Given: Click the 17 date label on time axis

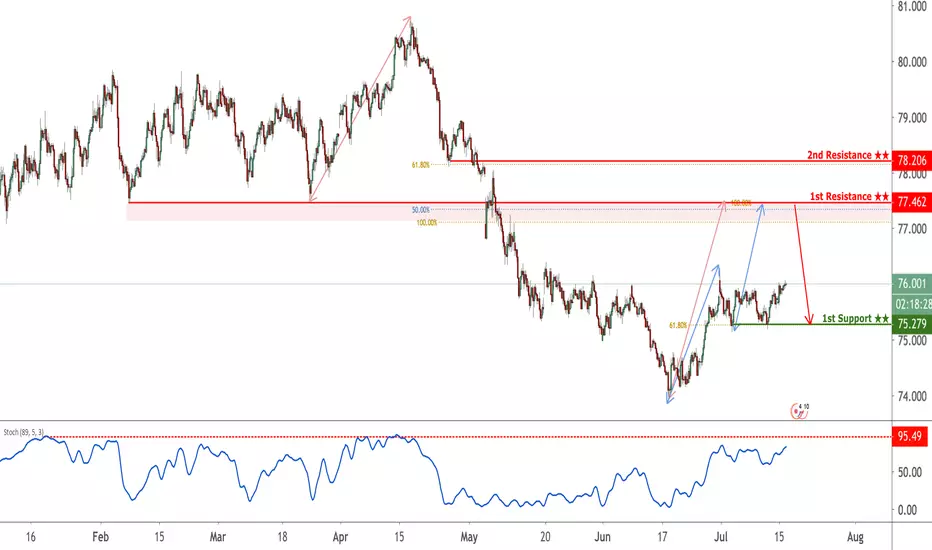Looking at the screenshot, I should point(662,537).
